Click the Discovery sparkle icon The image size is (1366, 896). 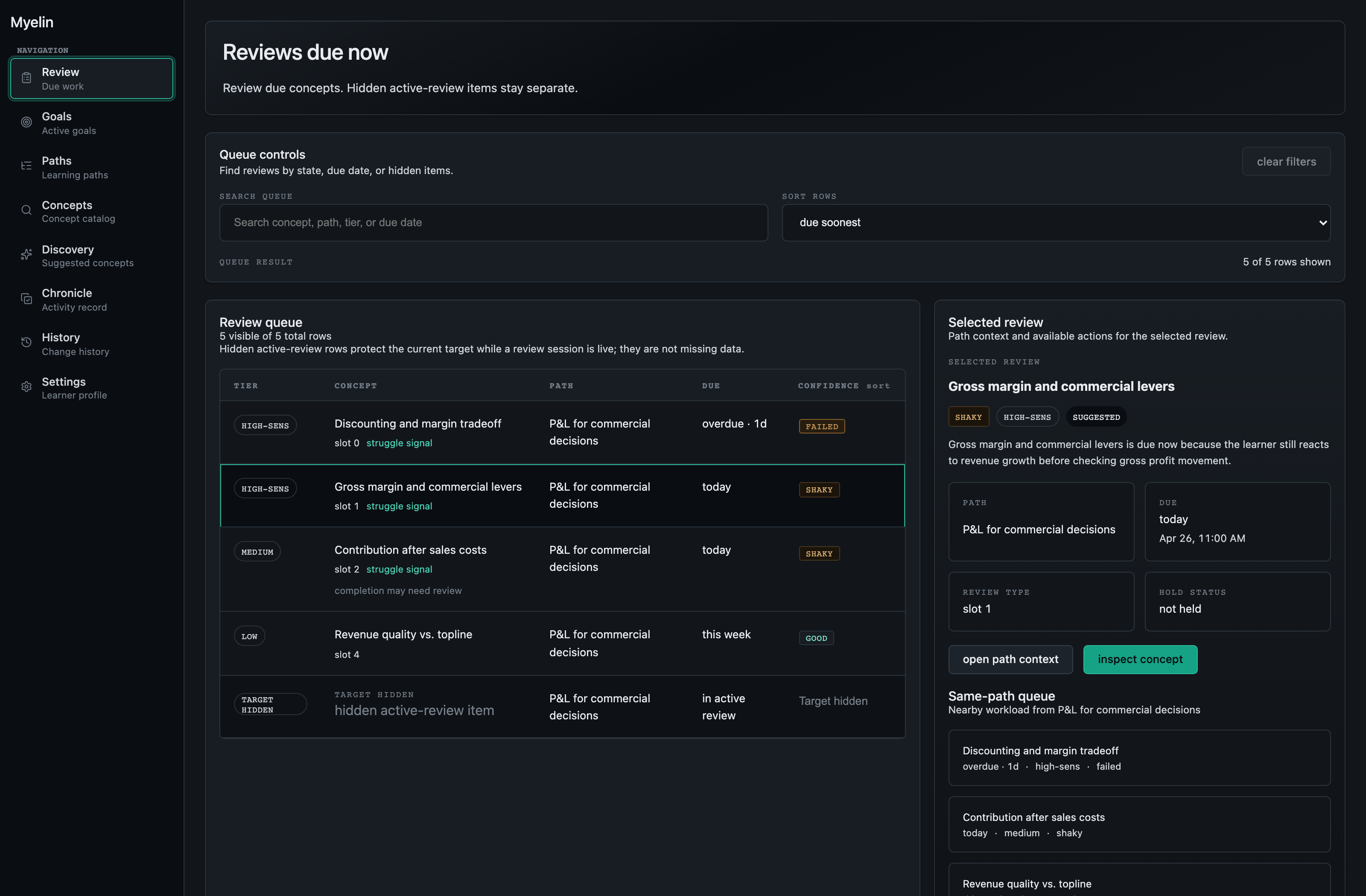[26, 255]
